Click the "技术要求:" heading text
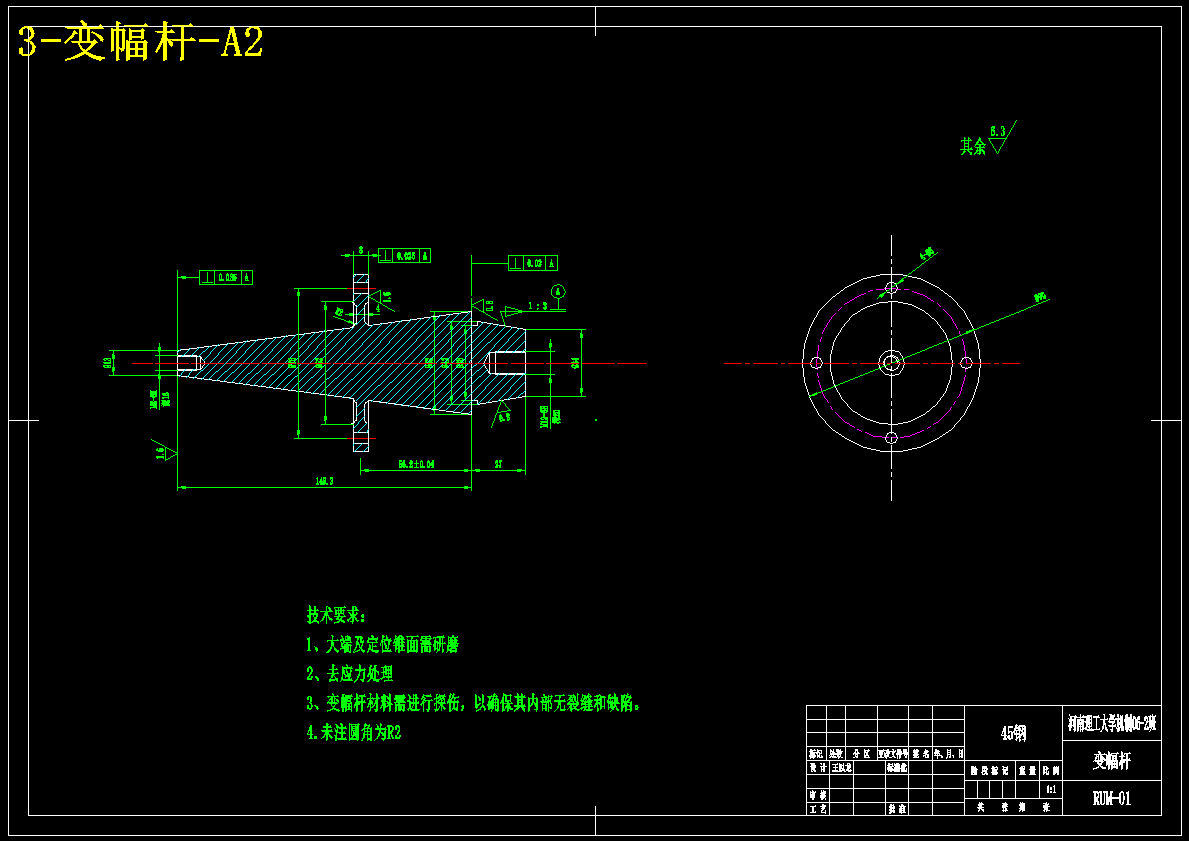This screenshot has height=841, width=1189. click(x=336, y=614)
